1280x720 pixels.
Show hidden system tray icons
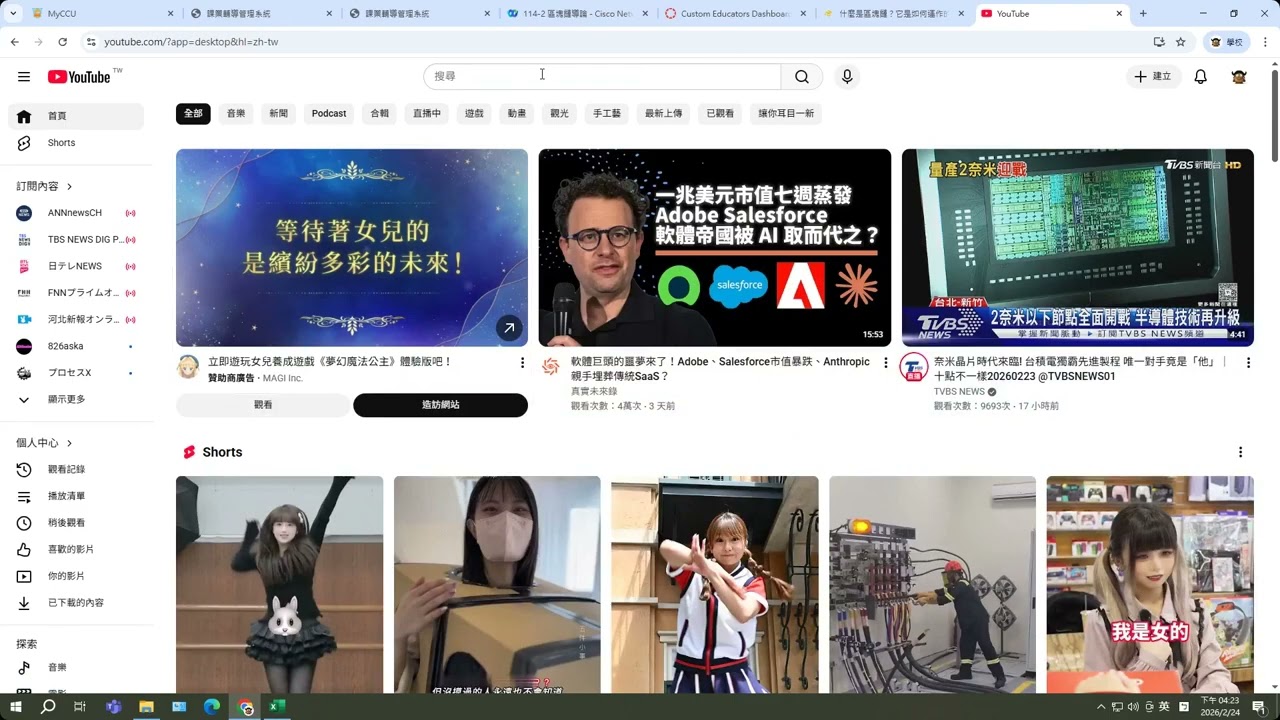tap(1102, 707)
